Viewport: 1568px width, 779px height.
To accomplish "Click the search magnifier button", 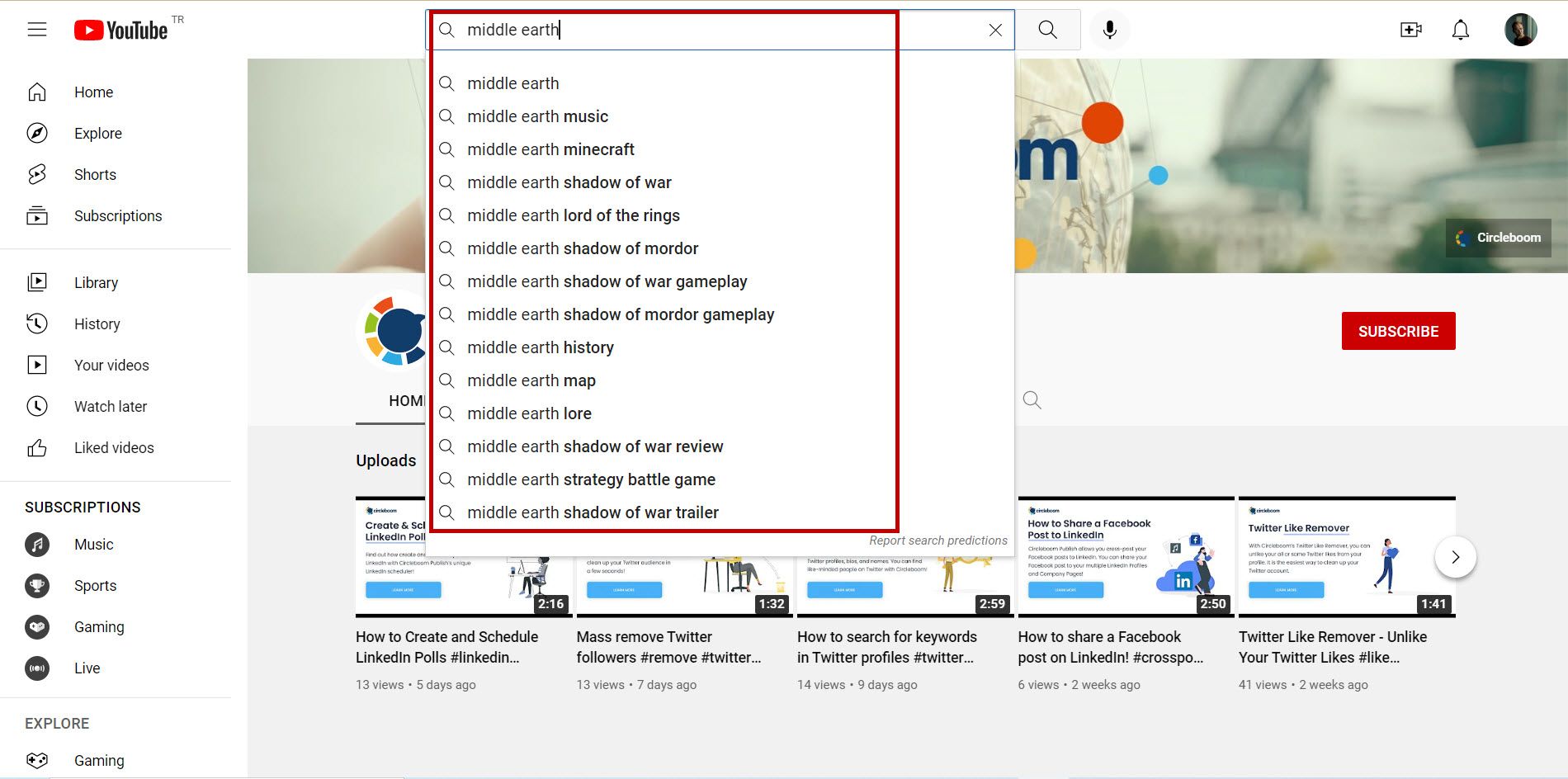I will click(x=1046, y=29).
